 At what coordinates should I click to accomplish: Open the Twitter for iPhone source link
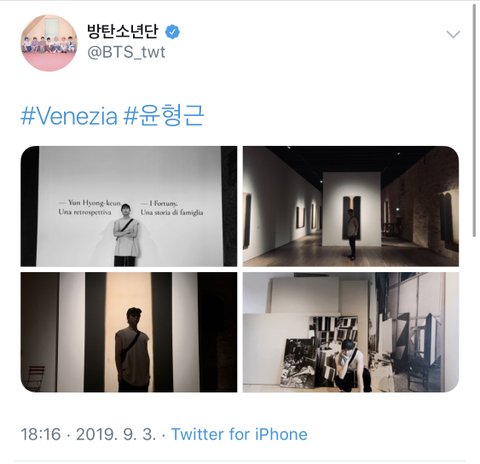pyautogui.click(x=239, y=434)
